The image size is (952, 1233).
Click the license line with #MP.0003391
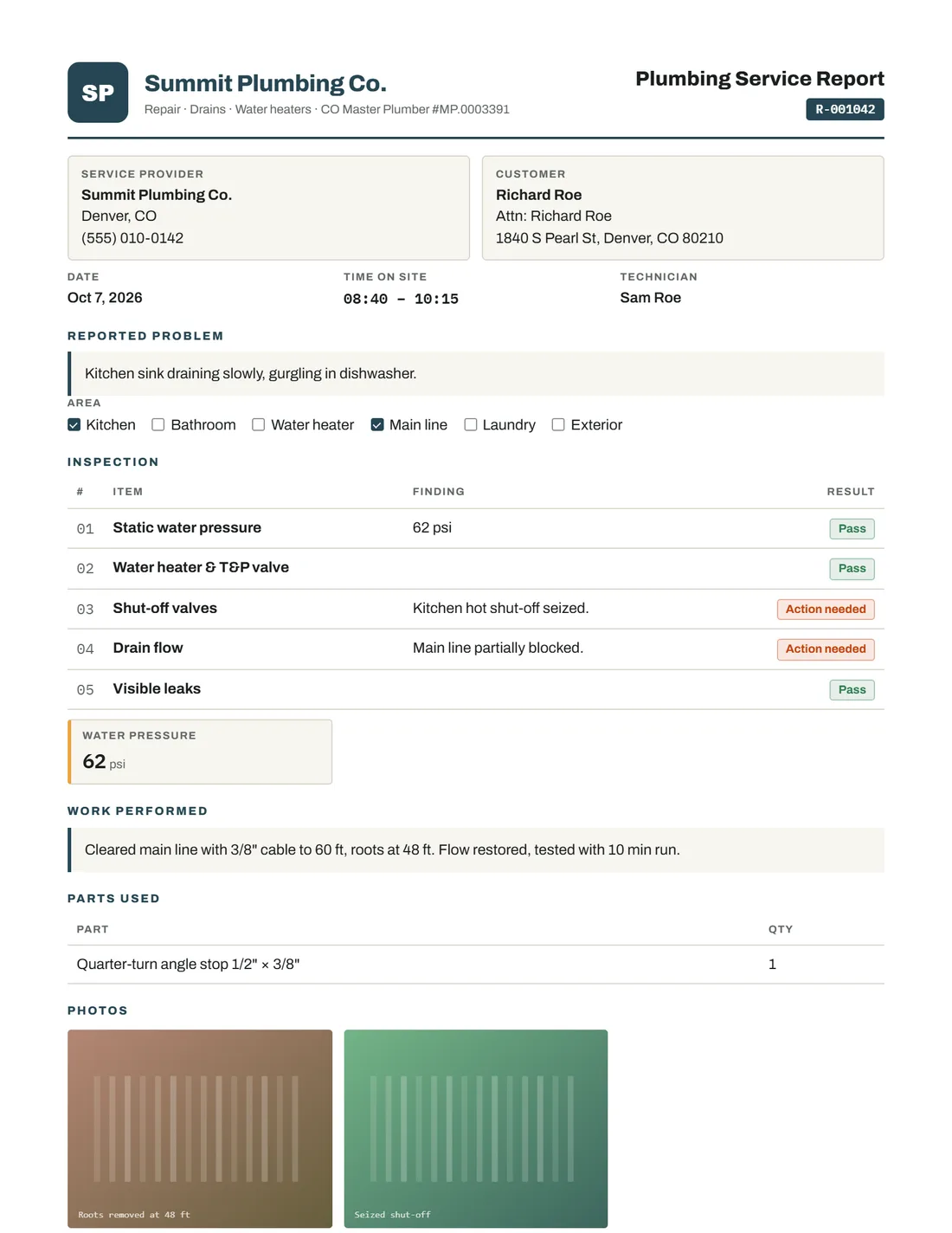(327, 109)
